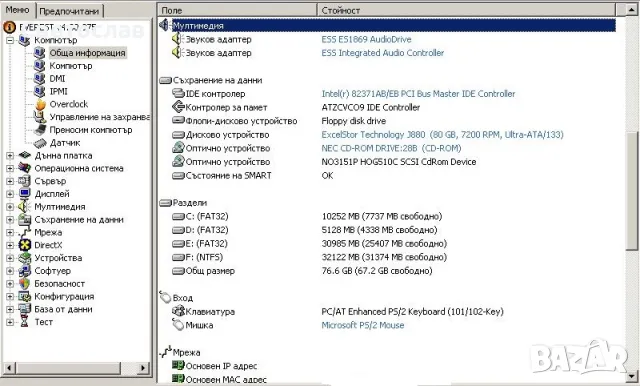Screen dimensions: 640x386
Task: Open NEC CD-ROM DRIVE:28B link
Action: pyautogui.click(x=391, y=148)
